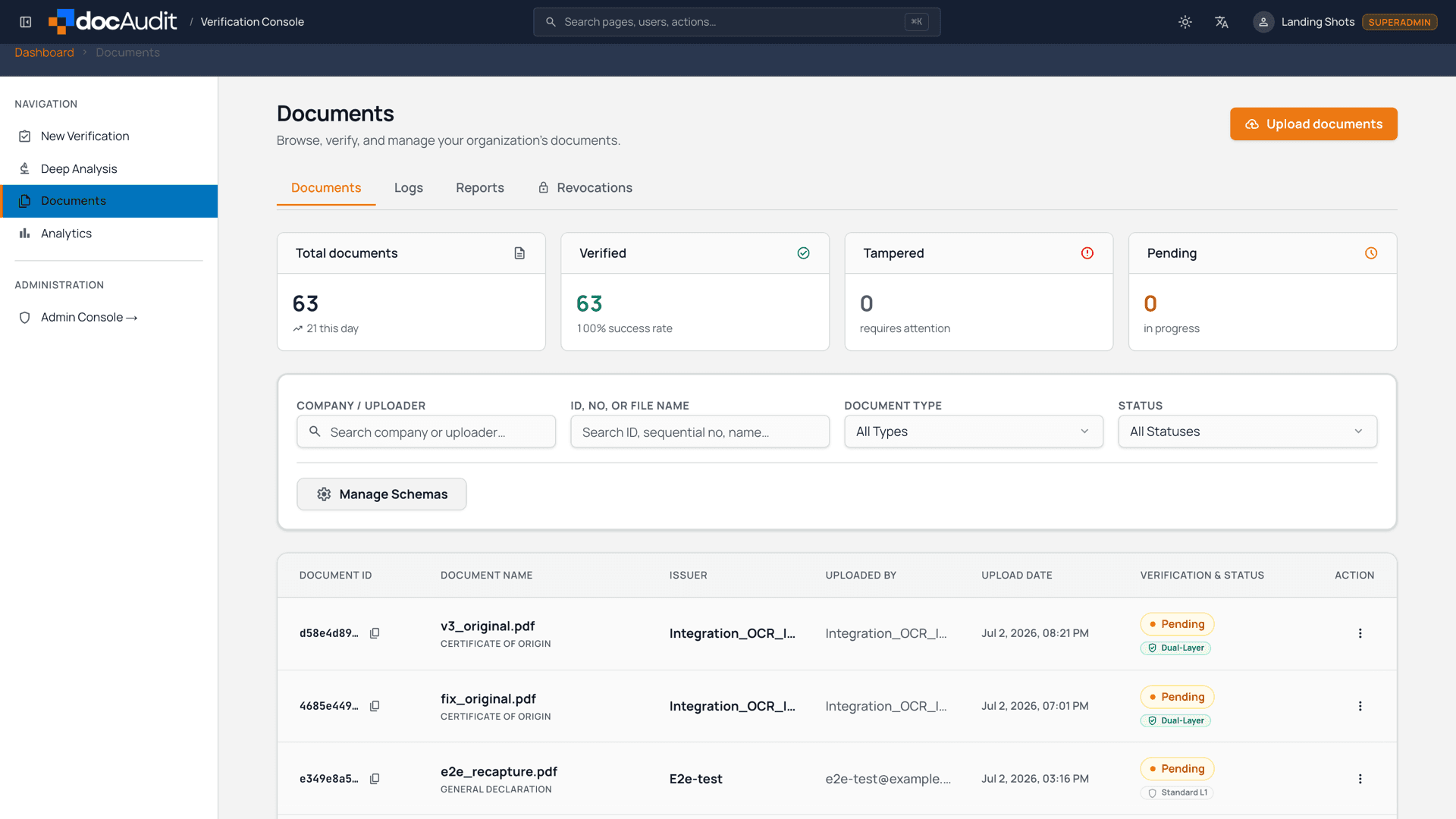Image resolution: width=1456 pixels, height=819 pixels.
Task: Click the Admin Console shield icon
Action: point(25,317)
